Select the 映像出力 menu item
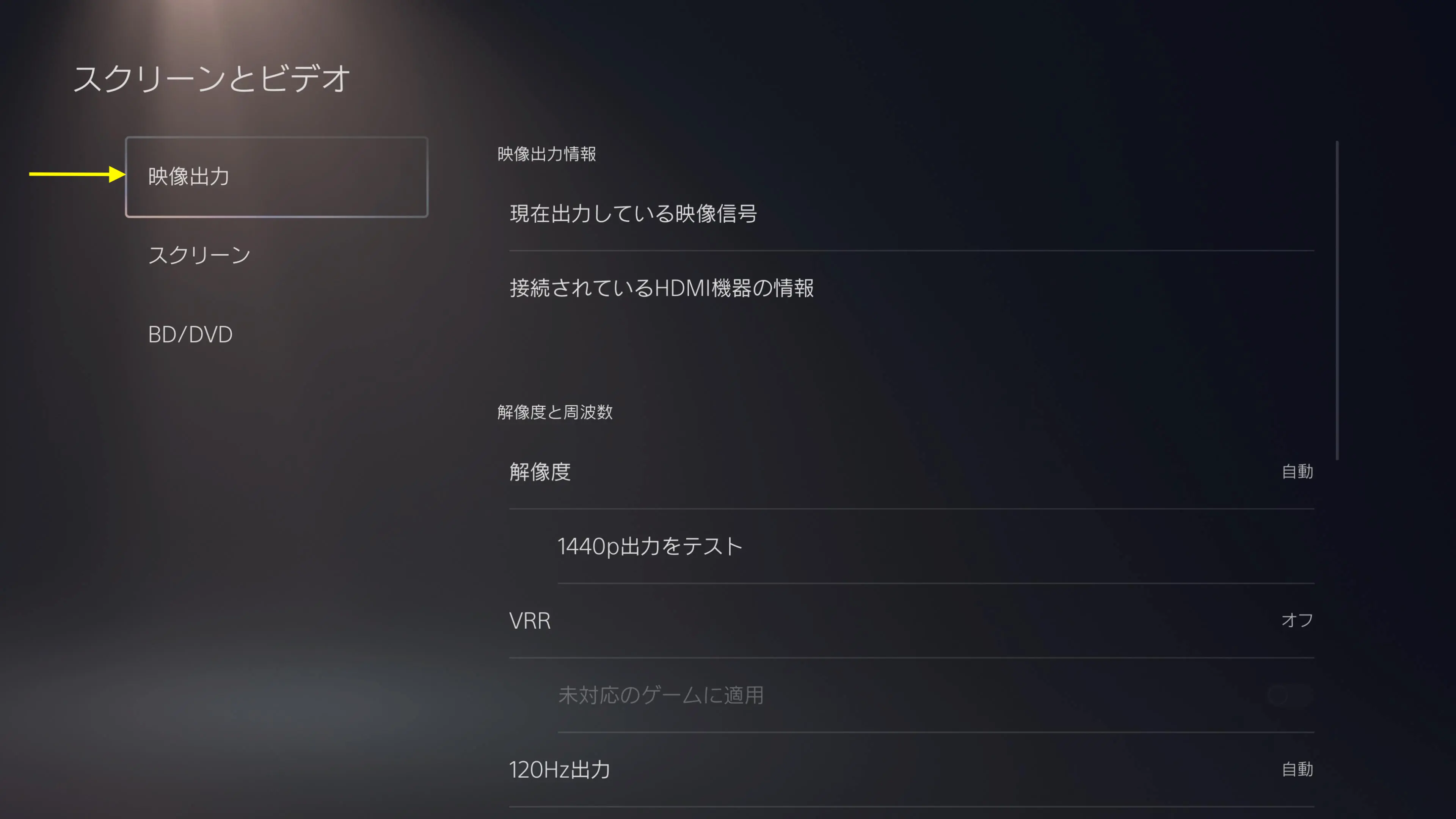 click(276, 177)
